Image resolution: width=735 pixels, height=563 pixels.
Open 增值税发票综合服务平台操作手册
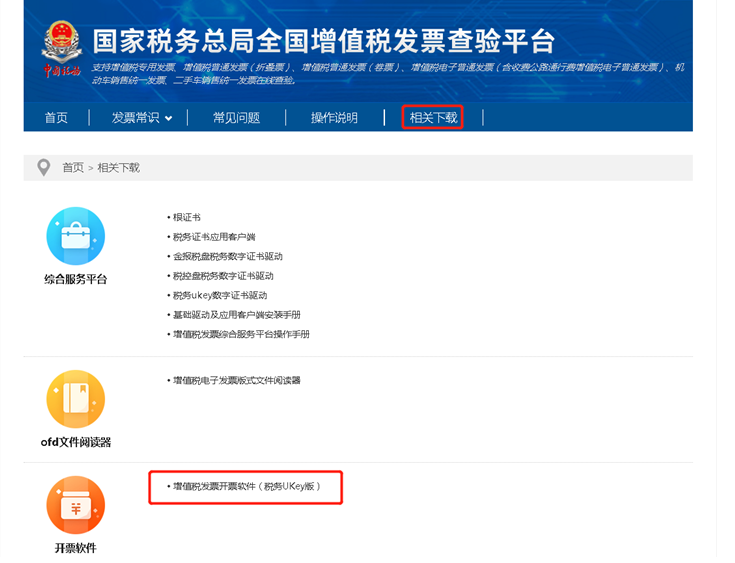coord(241,334)
